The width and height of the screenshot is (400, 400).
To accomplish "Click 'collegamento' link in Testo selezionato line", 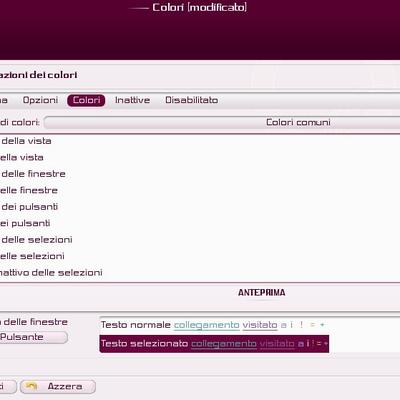I will coord(224,344).
